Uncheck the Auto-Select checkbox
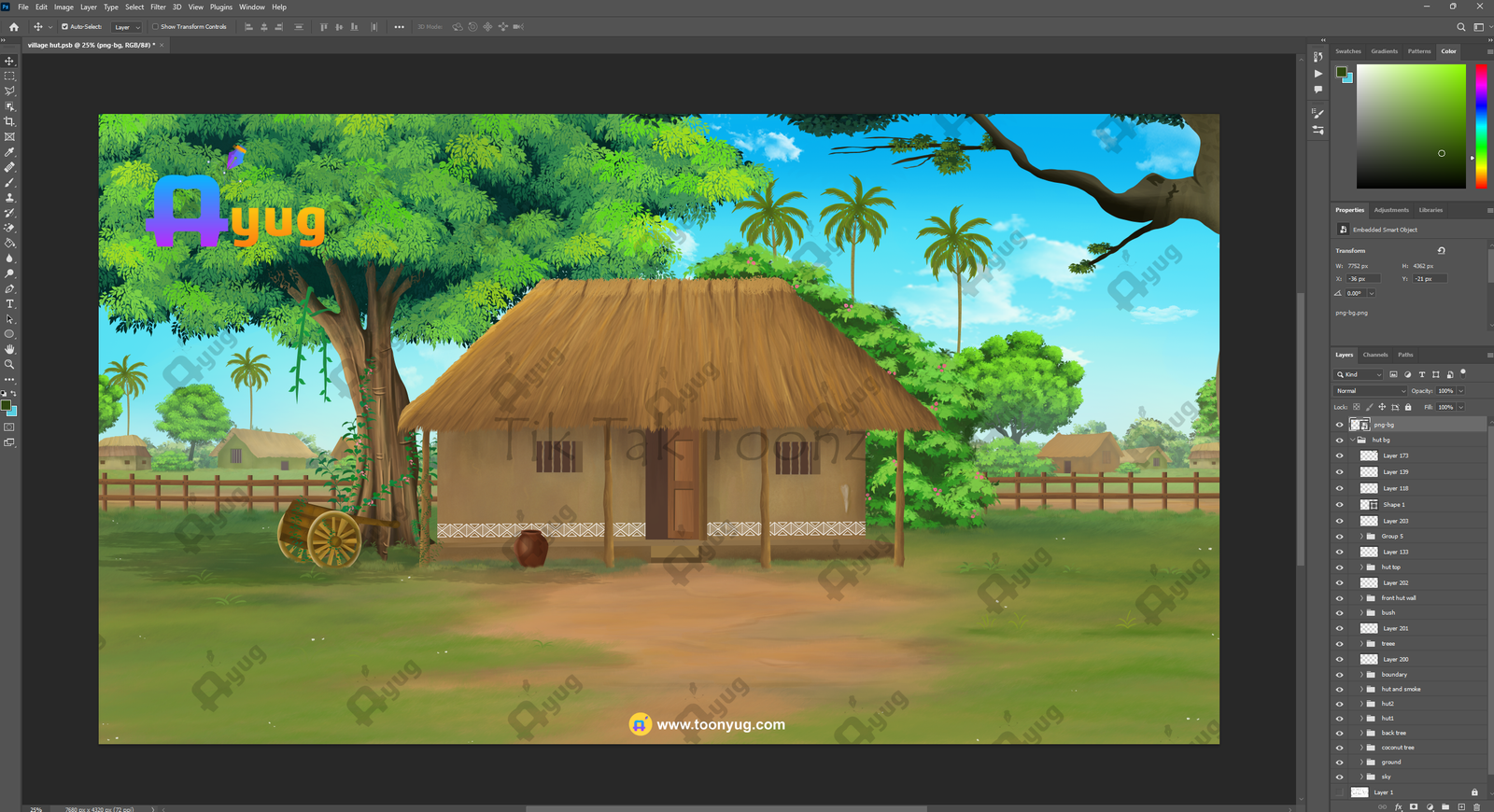This screenshot has height=812, width=1494. click(x=64, y=27)
